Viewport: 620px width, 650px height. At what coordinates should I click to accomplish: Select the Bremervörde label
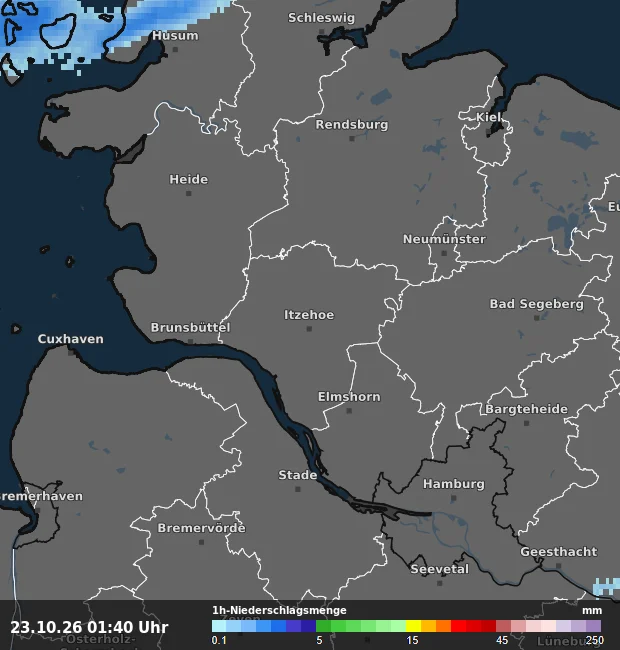click(x=201, y=528)
